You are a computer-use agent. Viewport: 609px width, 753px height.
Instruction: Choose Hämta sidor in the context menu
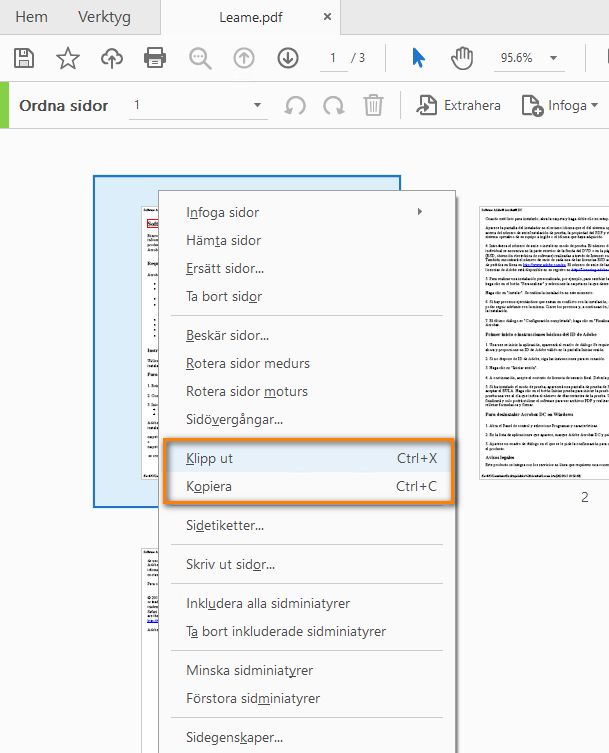[306, 240]
